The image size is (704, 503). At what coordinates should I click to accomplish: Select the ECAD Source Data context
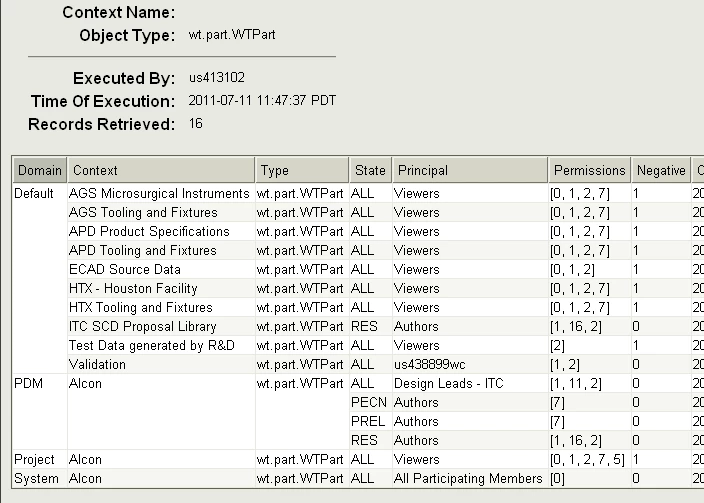125,269
